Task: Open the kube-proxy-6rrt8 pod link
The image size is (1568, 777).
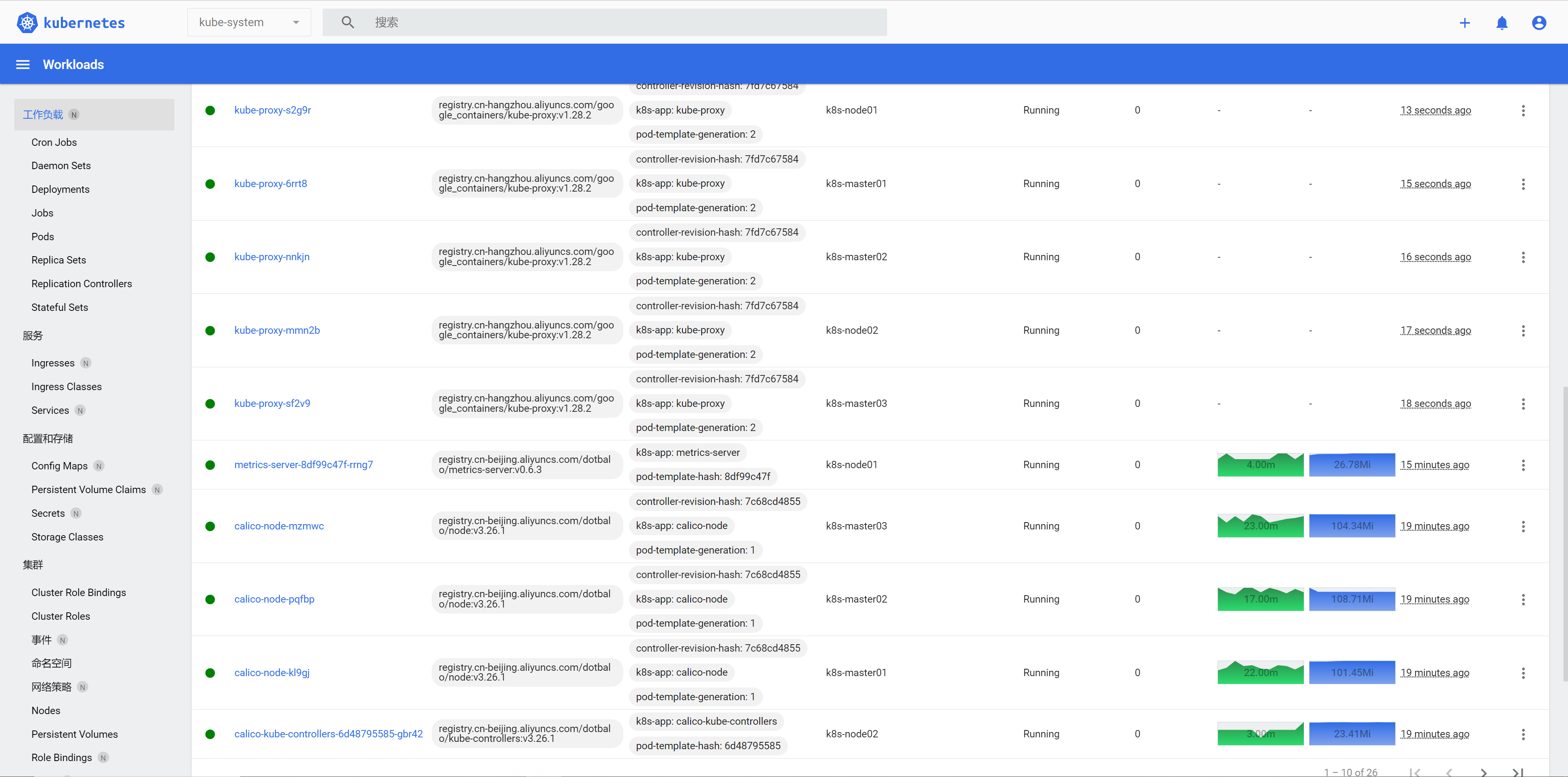Action: [x=270, y=184]
